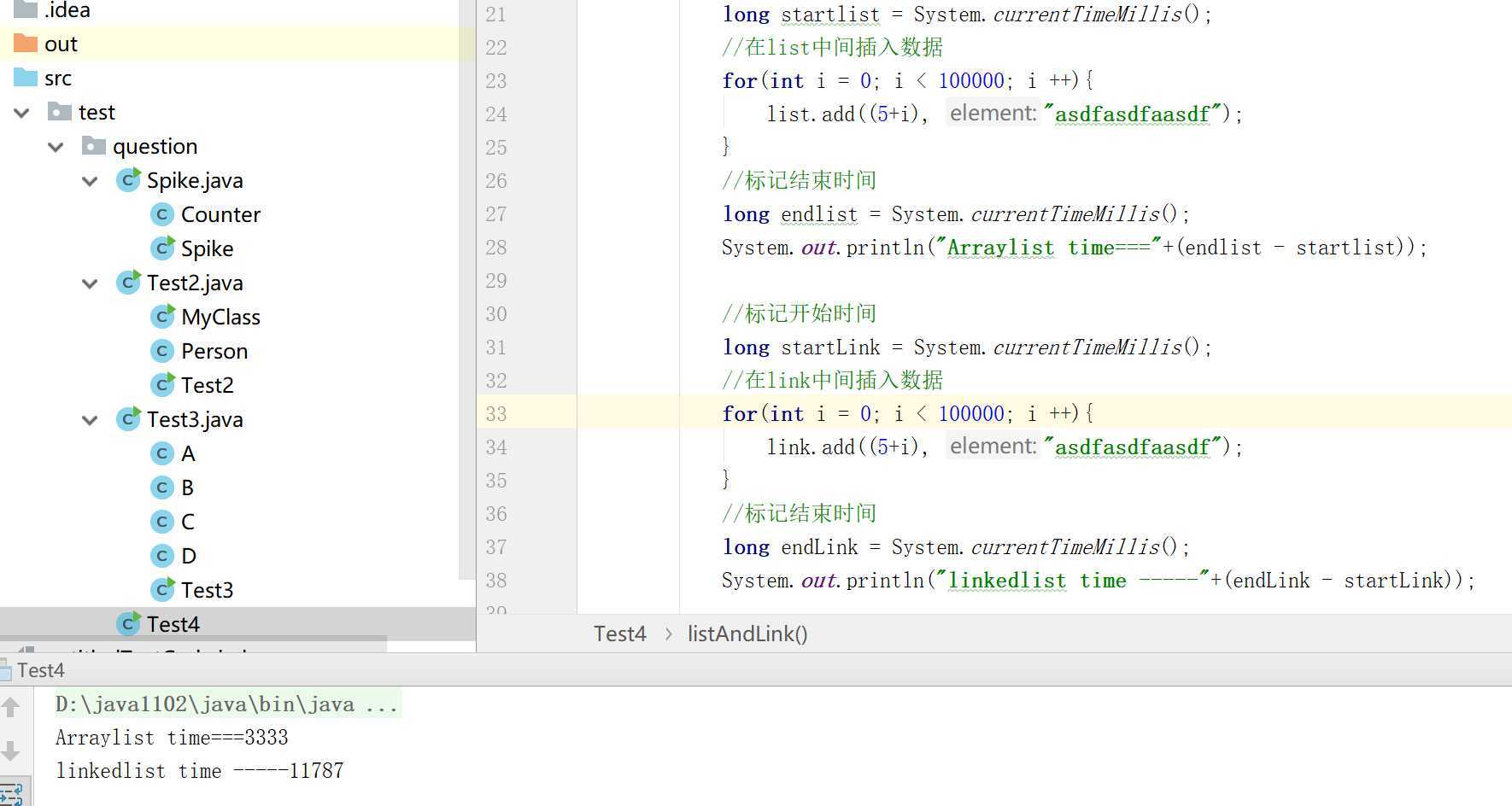This screenshot has height=806, width=1512.
Task: Click the Counter class icon
Action: [162, 214]
